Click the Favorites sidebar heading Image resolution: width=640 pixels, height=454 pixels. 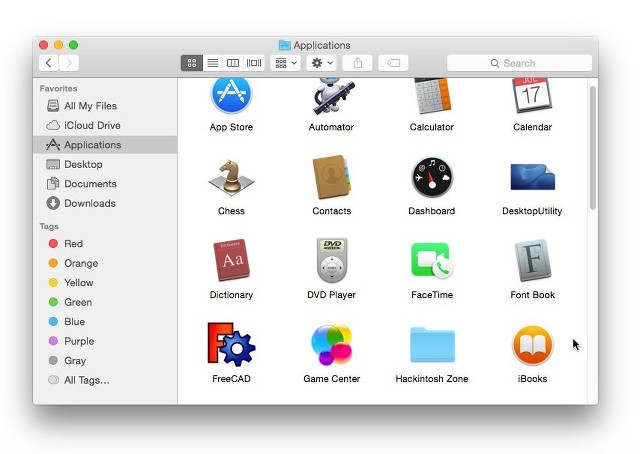58,89
